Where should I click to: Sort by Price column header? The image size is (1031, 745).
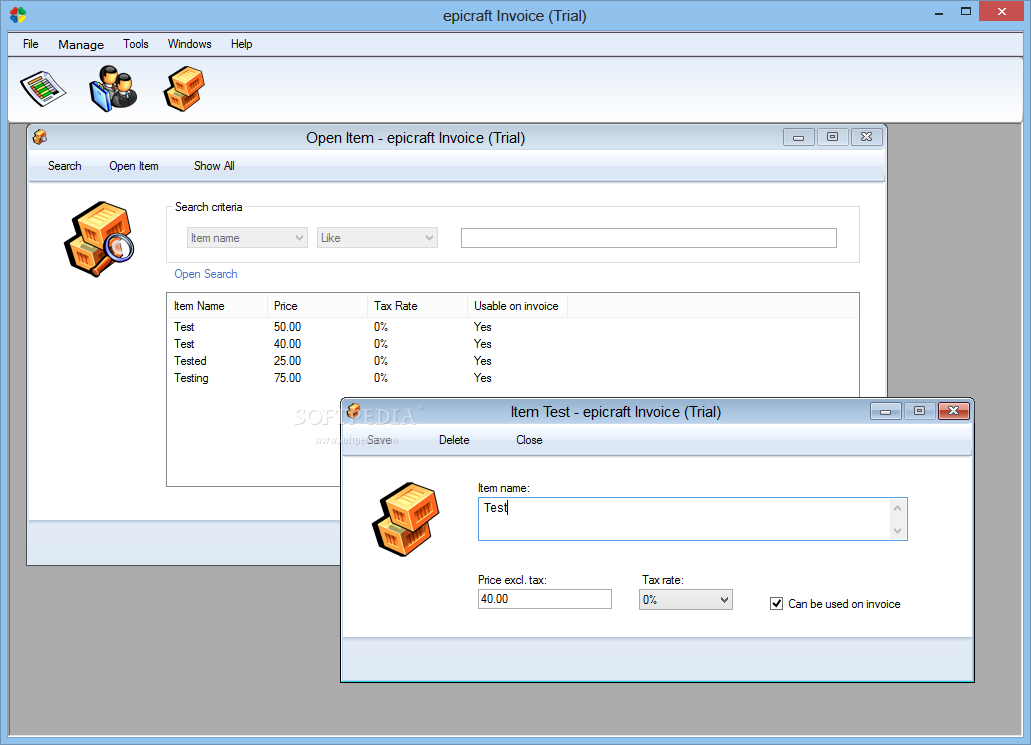click(x=317, y=306)
